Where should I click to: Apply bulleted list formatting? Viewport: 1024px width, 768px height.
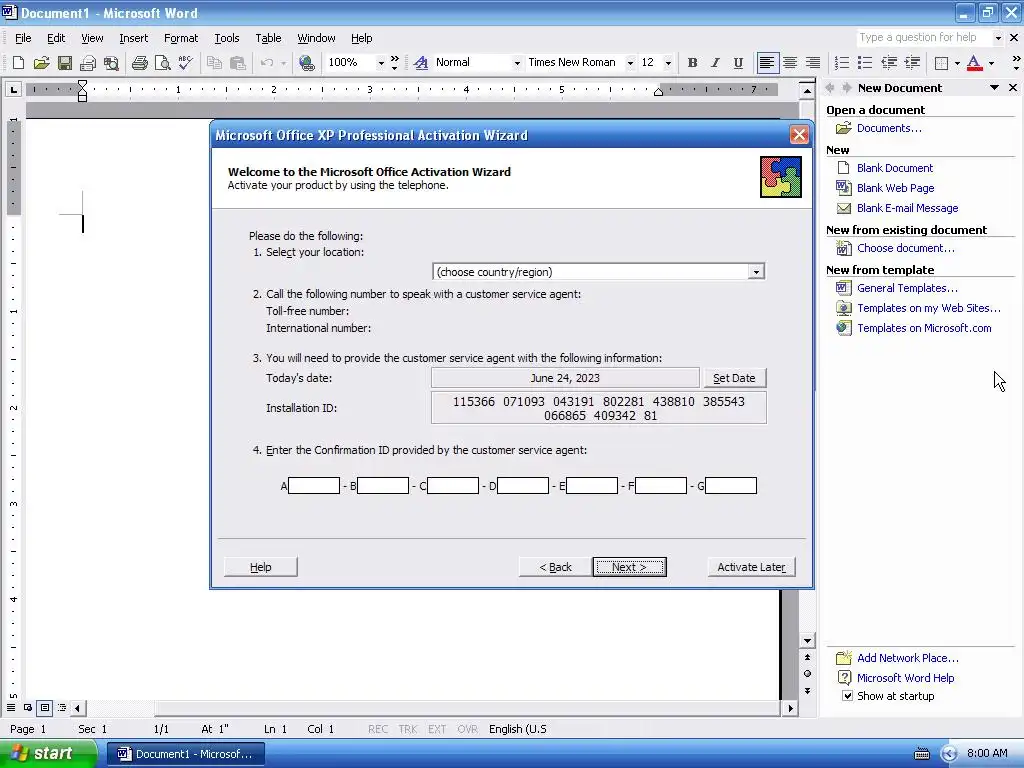coord(865,63)
